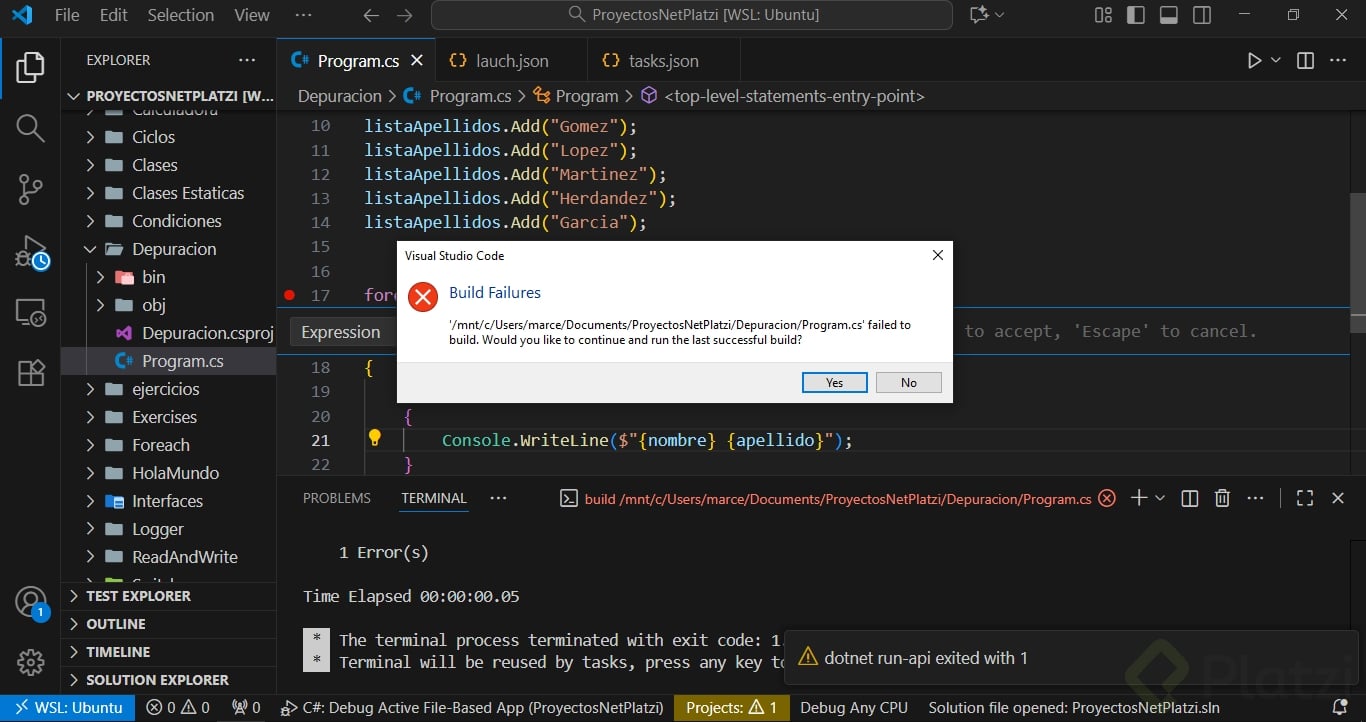
Task: Open the Selection menu
Action: click(x=181, y=15)
